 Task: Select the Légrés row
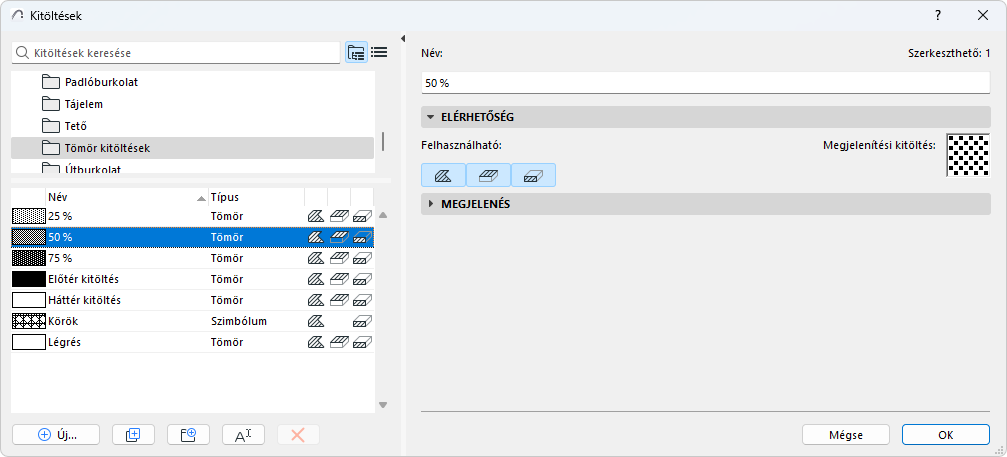coord(193,342)
